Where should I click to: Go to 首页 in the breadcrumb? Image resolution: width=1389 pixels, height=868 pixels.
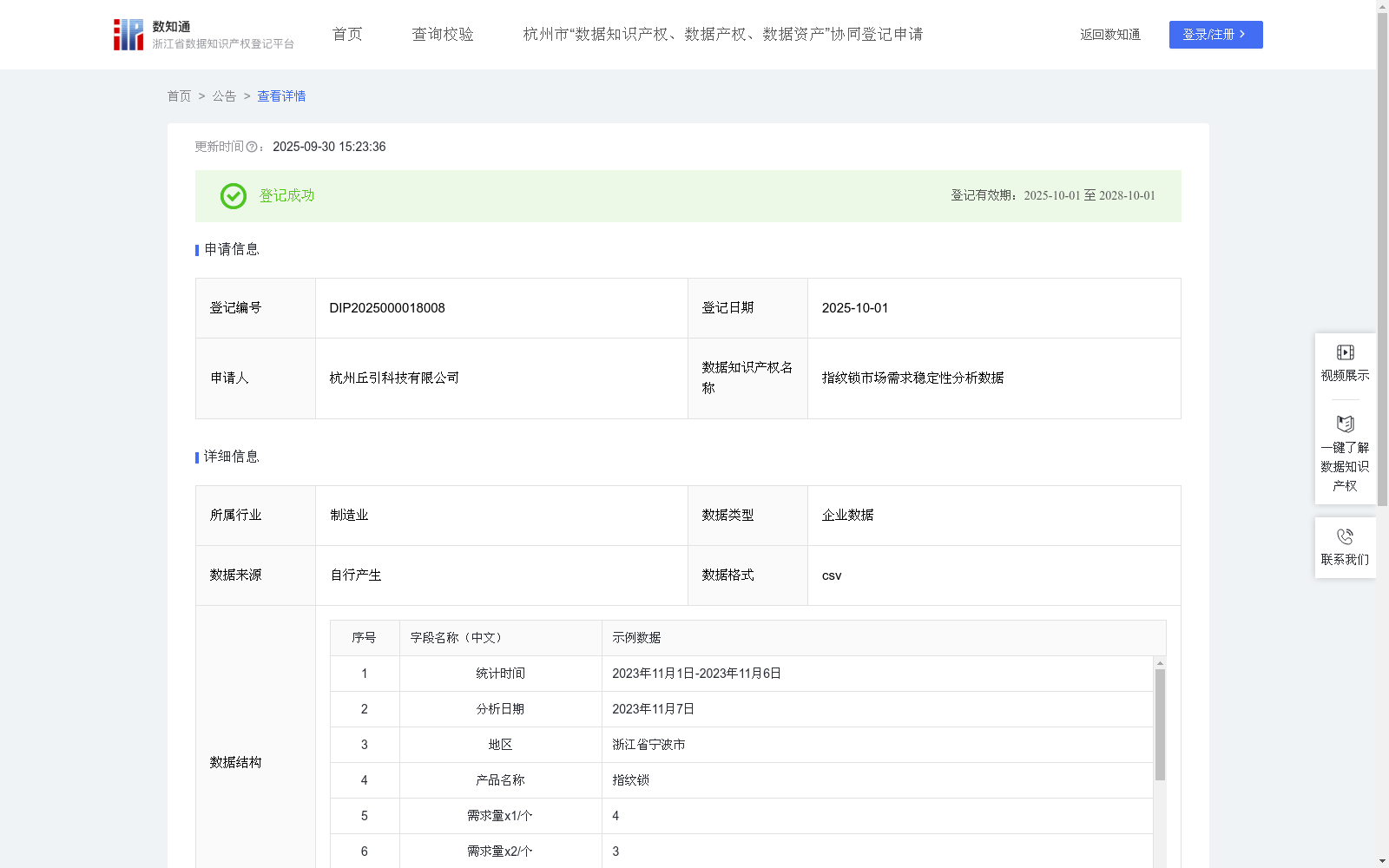179,96
